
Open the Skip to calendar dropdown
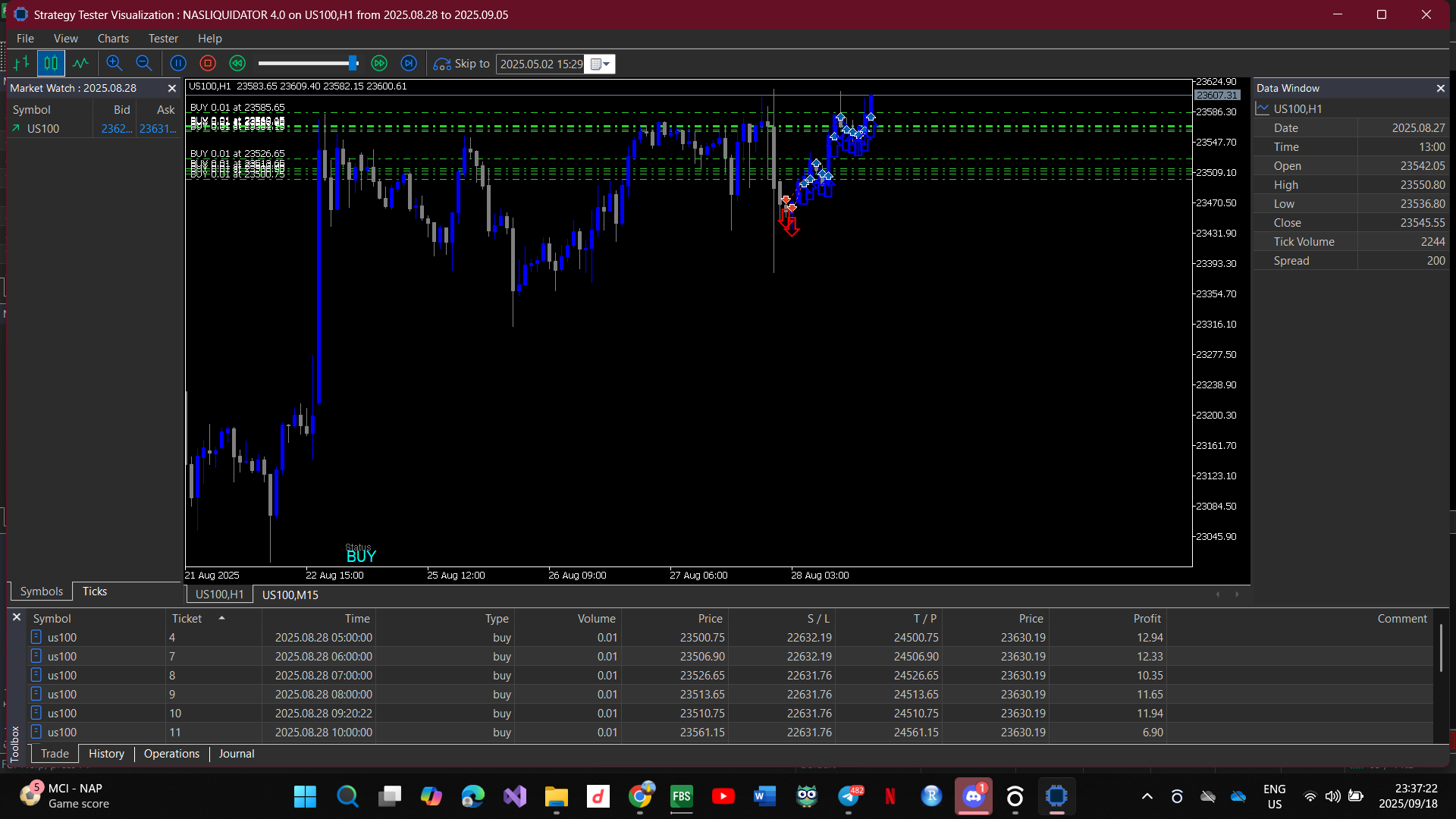point(601,64)
